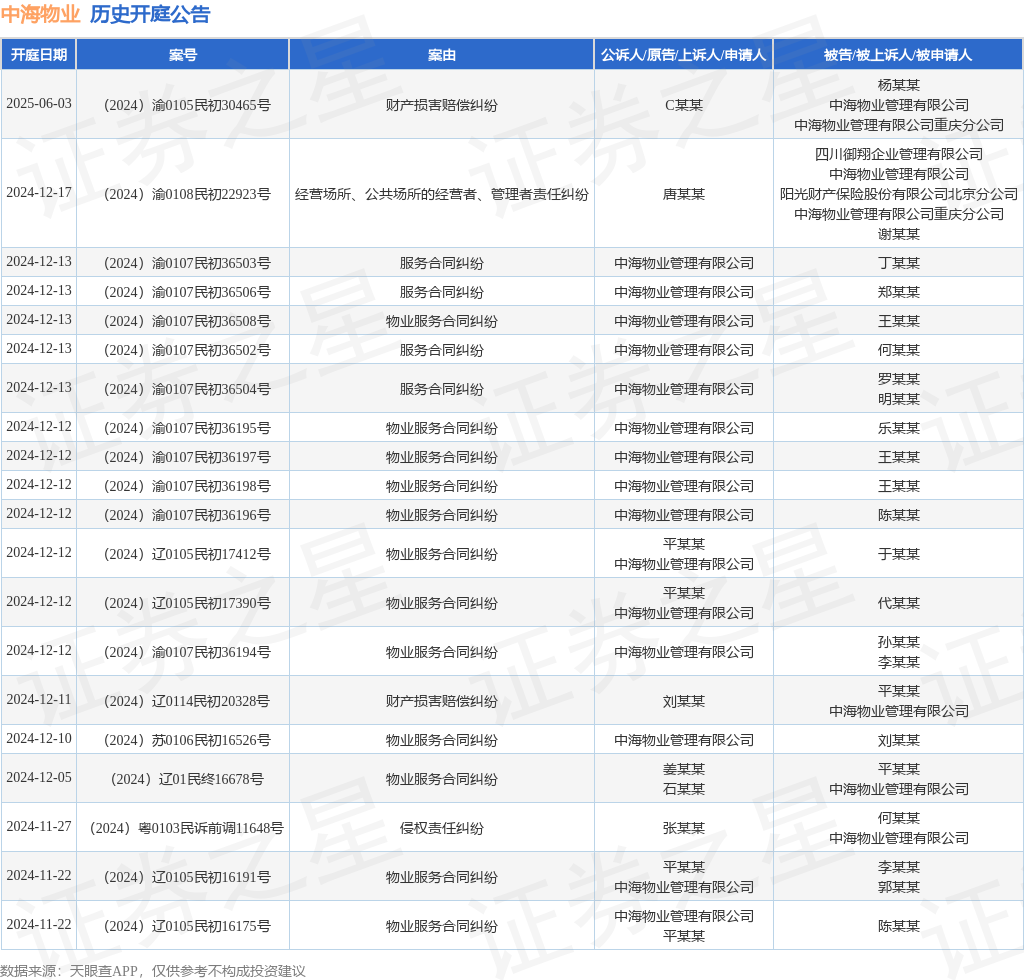Viewport: 1024px width, 980px height.
Task: Click date 2024-11-27 cell
Action: pyautogui.click(x=39, y=827)
